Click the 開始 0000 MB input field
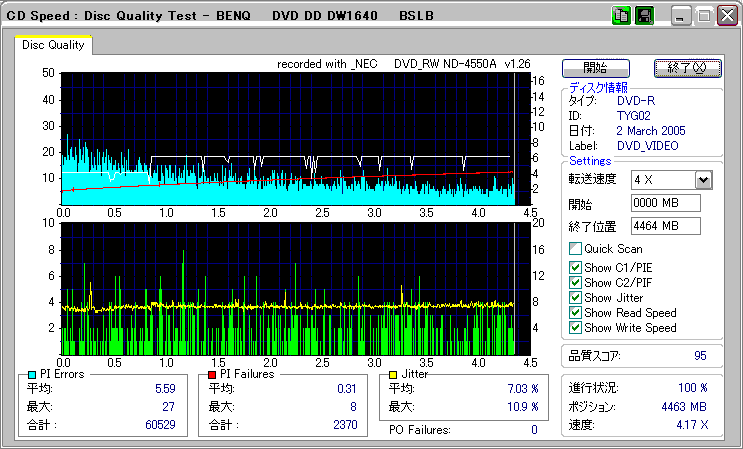Viewport: 743px width, 449px height. pos(665,203)
